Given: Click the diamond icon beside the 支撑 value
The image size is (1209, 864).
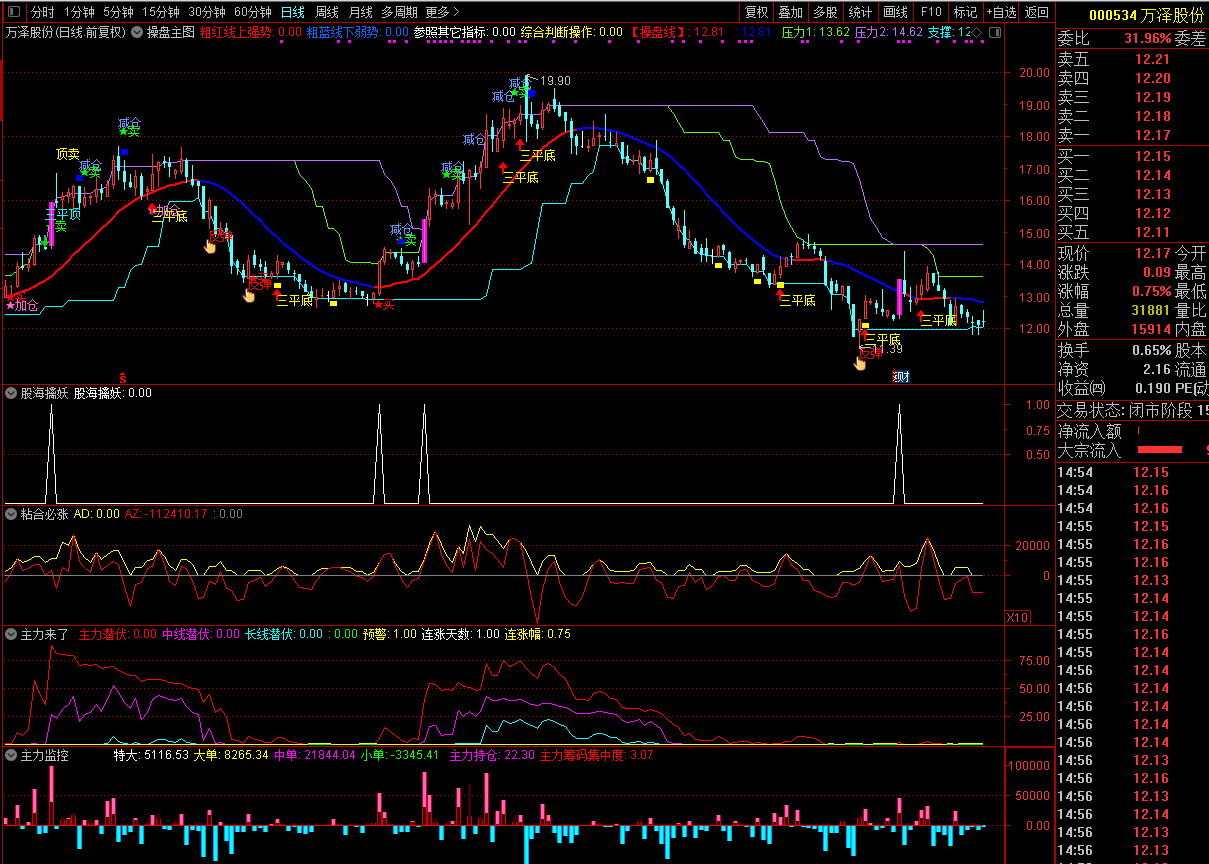Looking at the screenshot, I should [978, 32].
